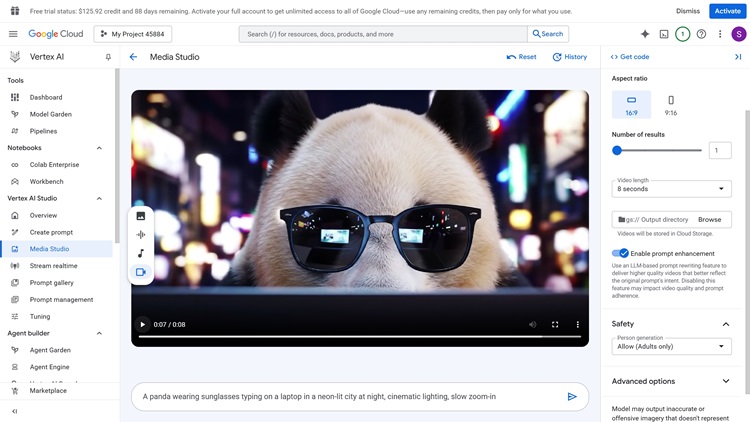Screen dimensions: 750x422
Task: Click the gift icon in trial banner
Action: [15, 11]
